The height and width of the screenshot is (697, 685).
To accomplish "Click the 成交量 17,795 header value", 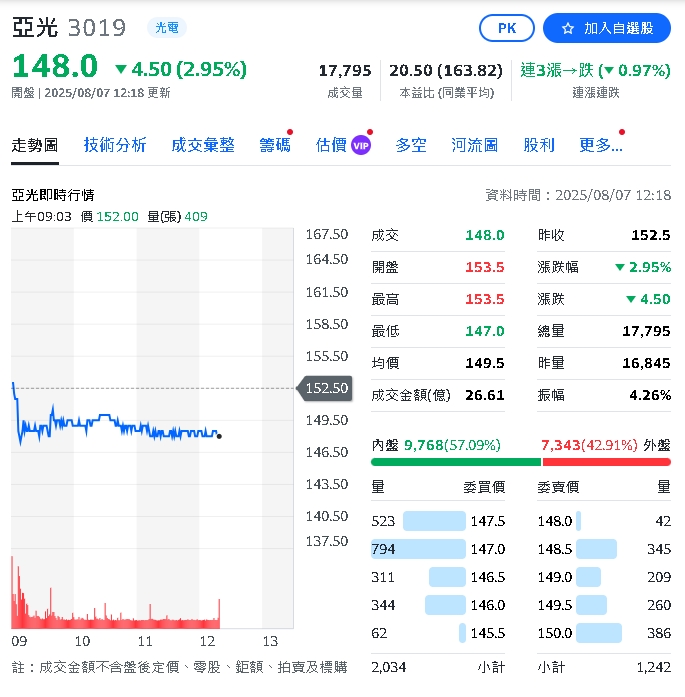I will coord(345,71).
